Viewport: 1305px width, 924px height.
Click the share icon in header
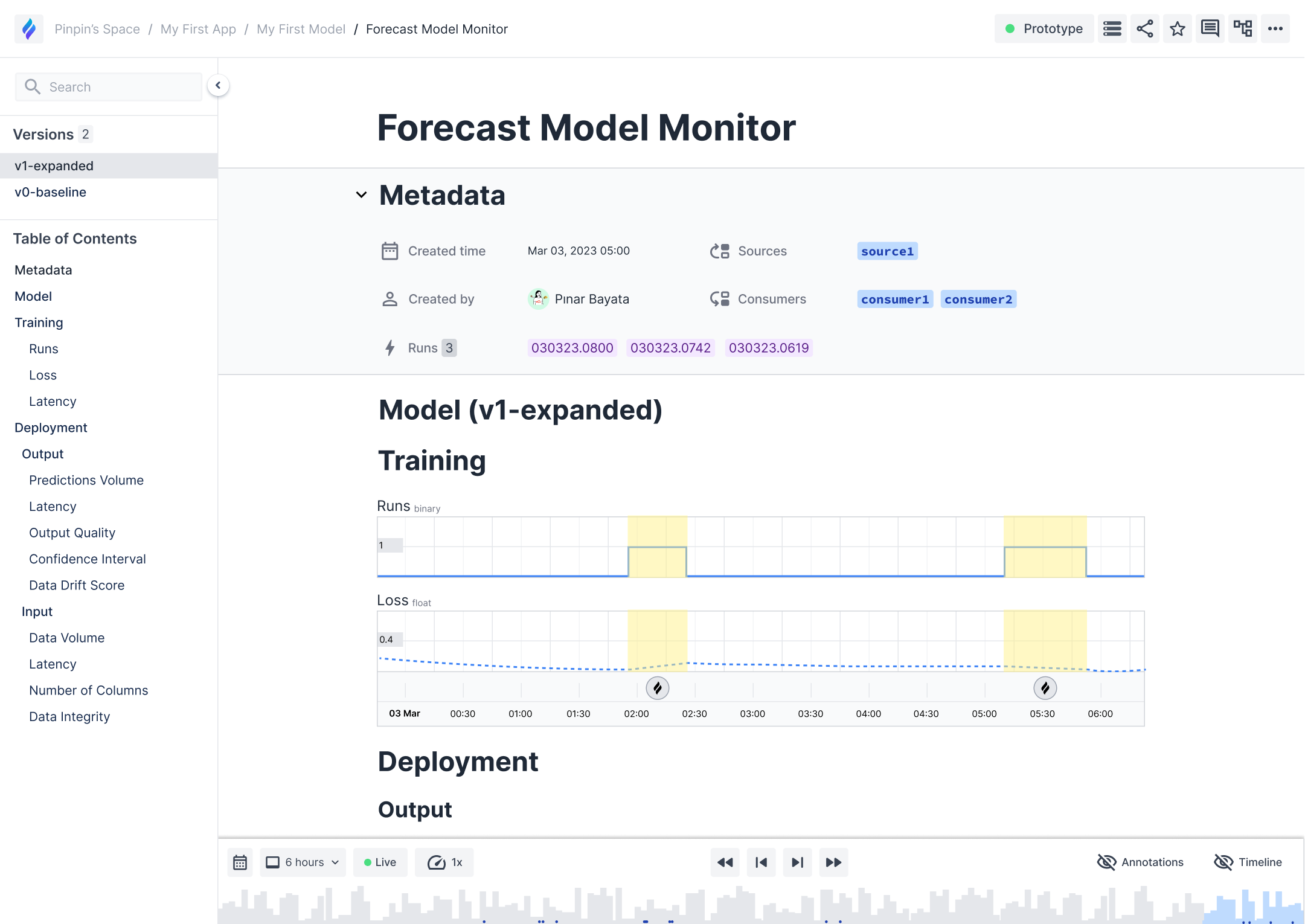pyautogui.click(x=1144, y=29)
